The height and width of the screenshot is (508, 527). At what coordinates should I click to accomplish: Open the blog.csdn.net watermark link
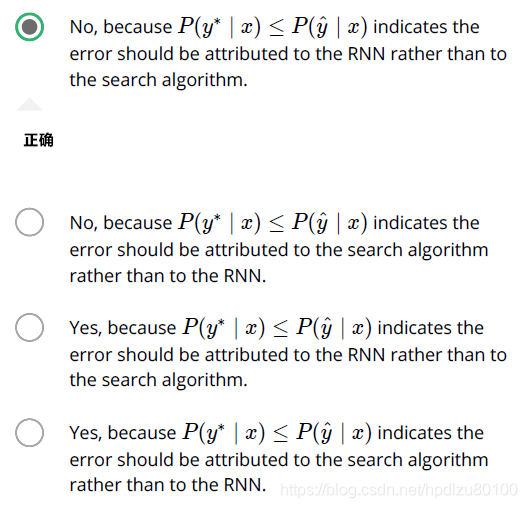click(x=399, y=490)
